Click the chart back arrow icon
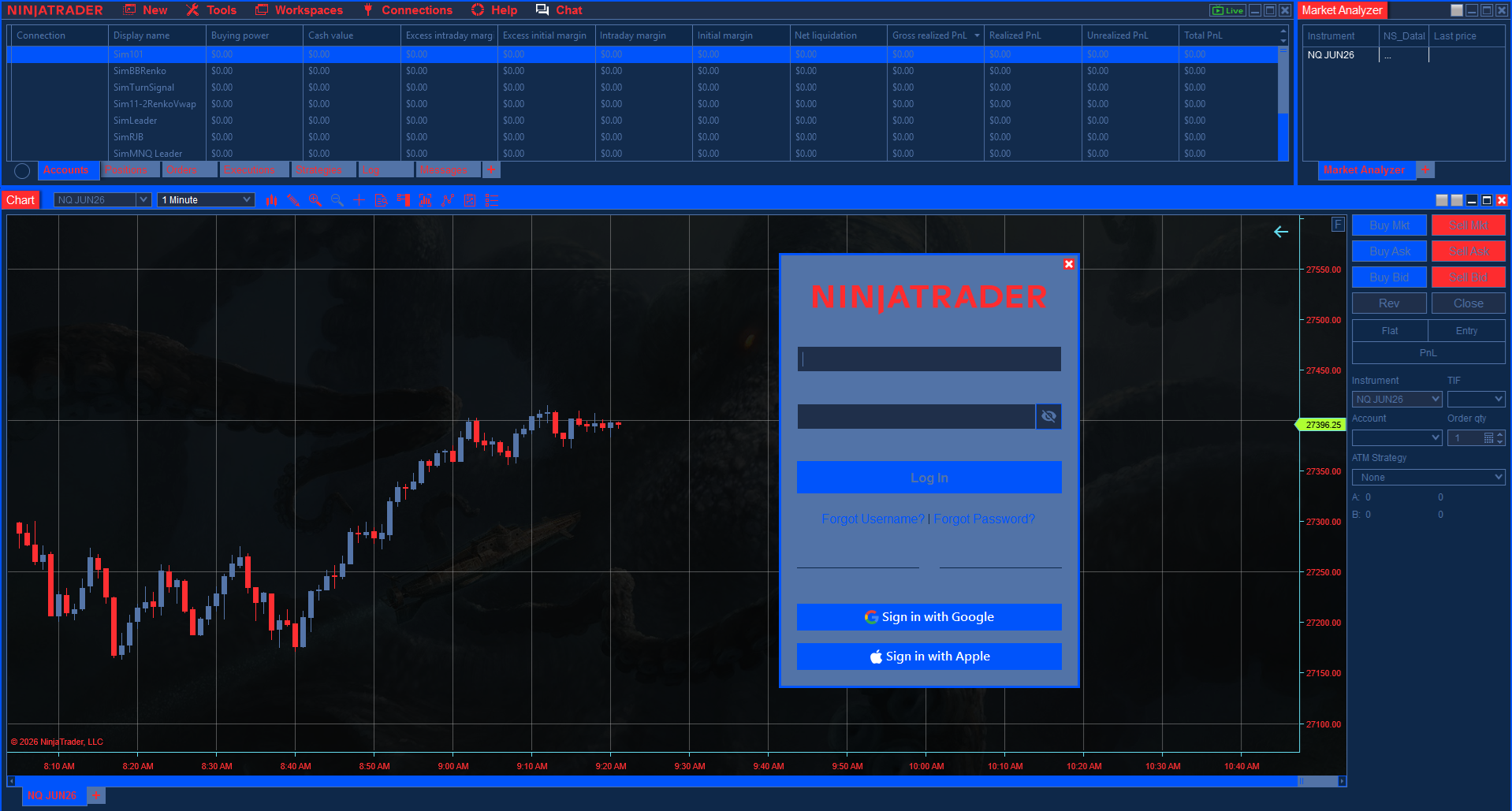1512x811 pixels. click(1281, 232)
